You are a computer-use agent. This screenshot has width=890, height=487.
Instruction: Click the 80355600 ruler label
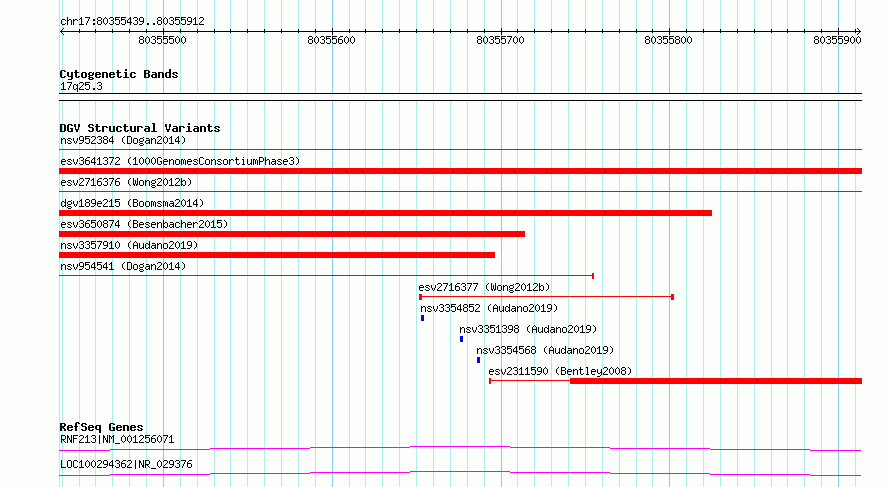pyautogui.click(x=331, y=40)
